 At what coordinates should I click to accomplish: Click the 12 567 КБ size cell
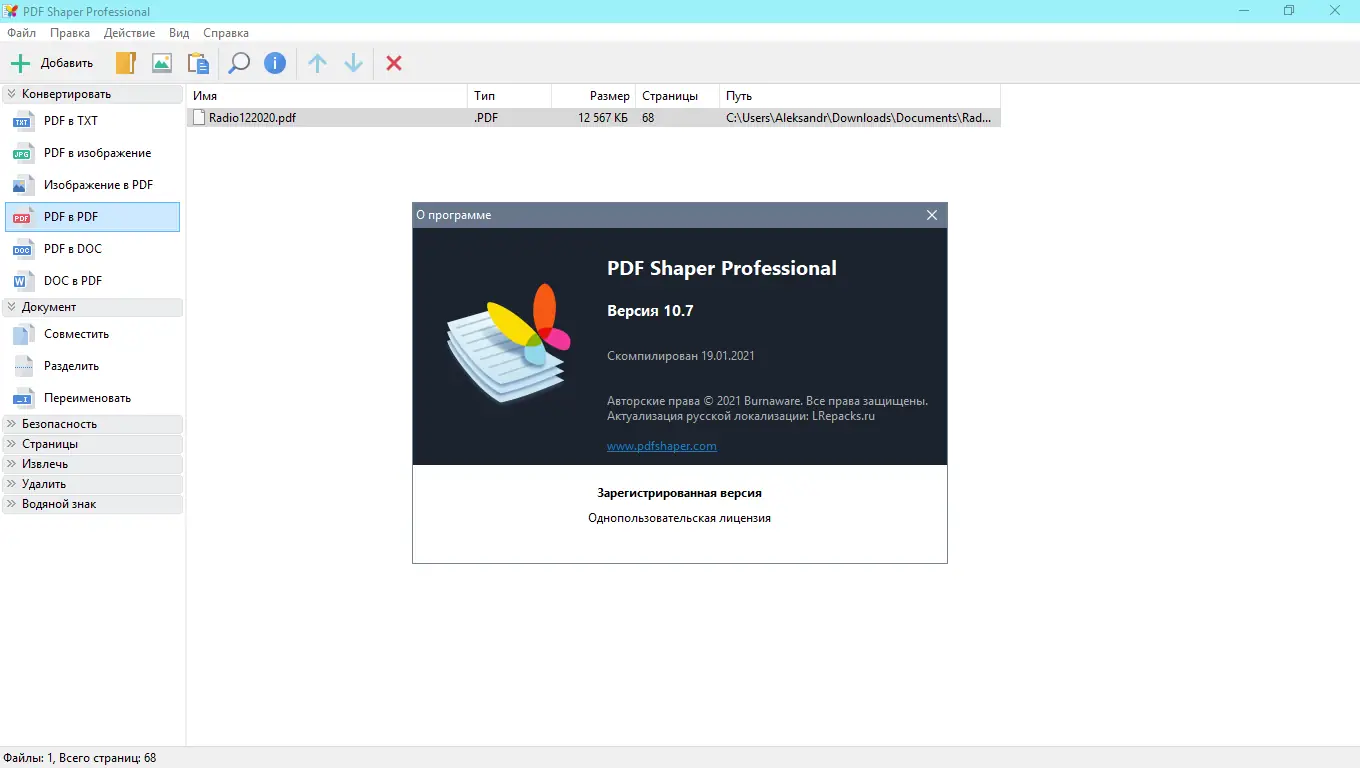[x=603, y=118]
